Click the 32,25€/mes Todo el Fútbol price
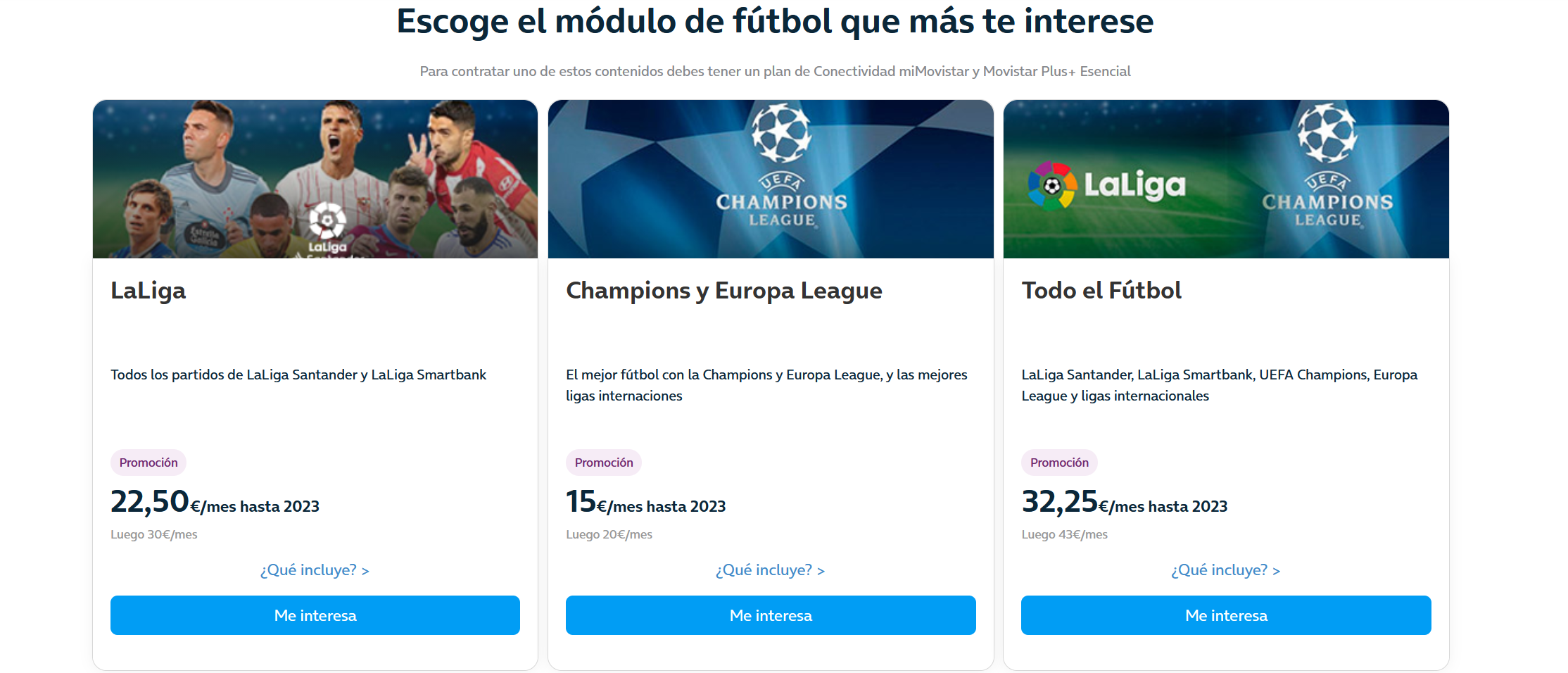This screenshot has width=1568, height=673. pos(1125,503)
